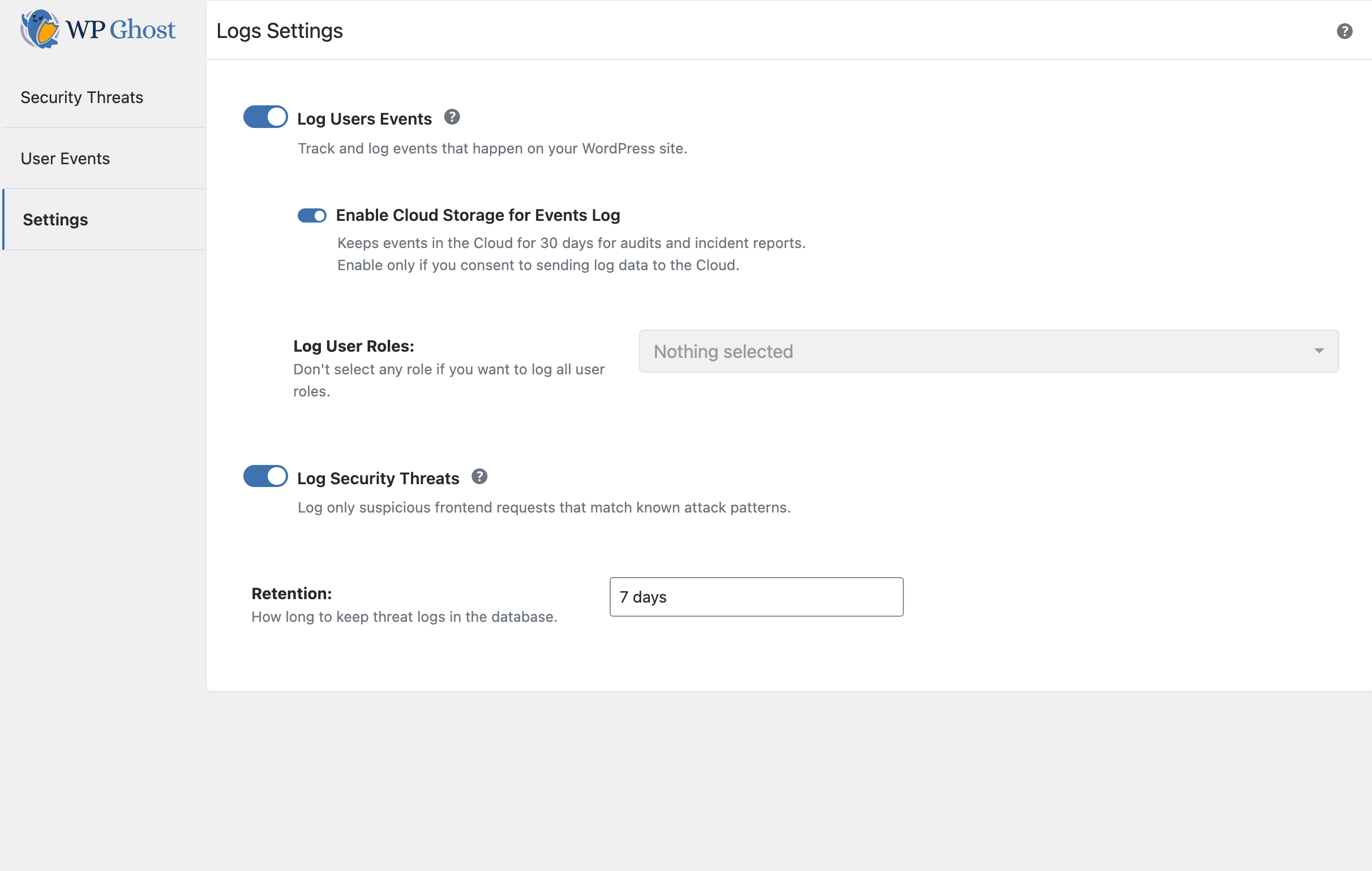This screenshot has height=871, width=1372.
Task: Click the Log User Roles label
Action: [x=353, y=346]
